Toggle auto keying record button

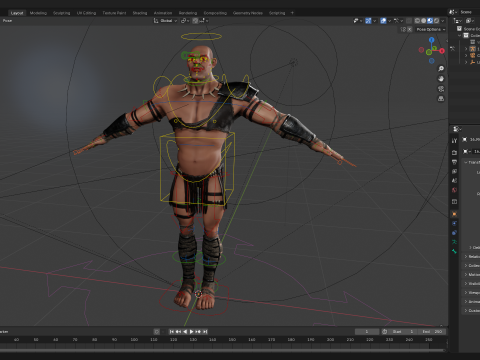click(x=157, y=332)
